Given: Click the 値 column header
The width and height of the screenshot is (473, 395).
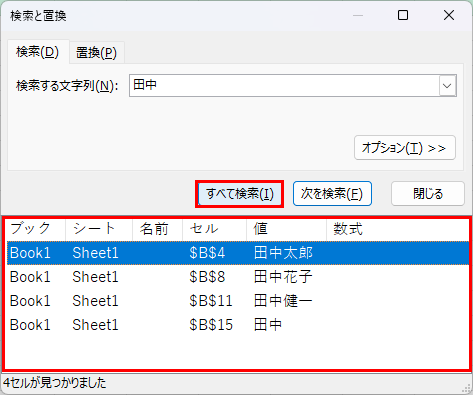Looking at the screenshot, I should coord(286,229).
